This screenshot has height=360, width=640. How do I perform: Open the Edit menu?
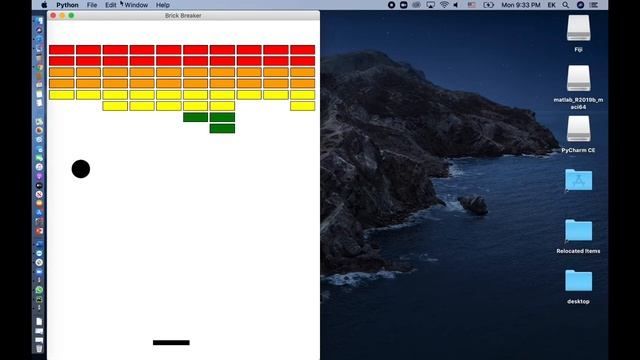[x=111, y=5]
